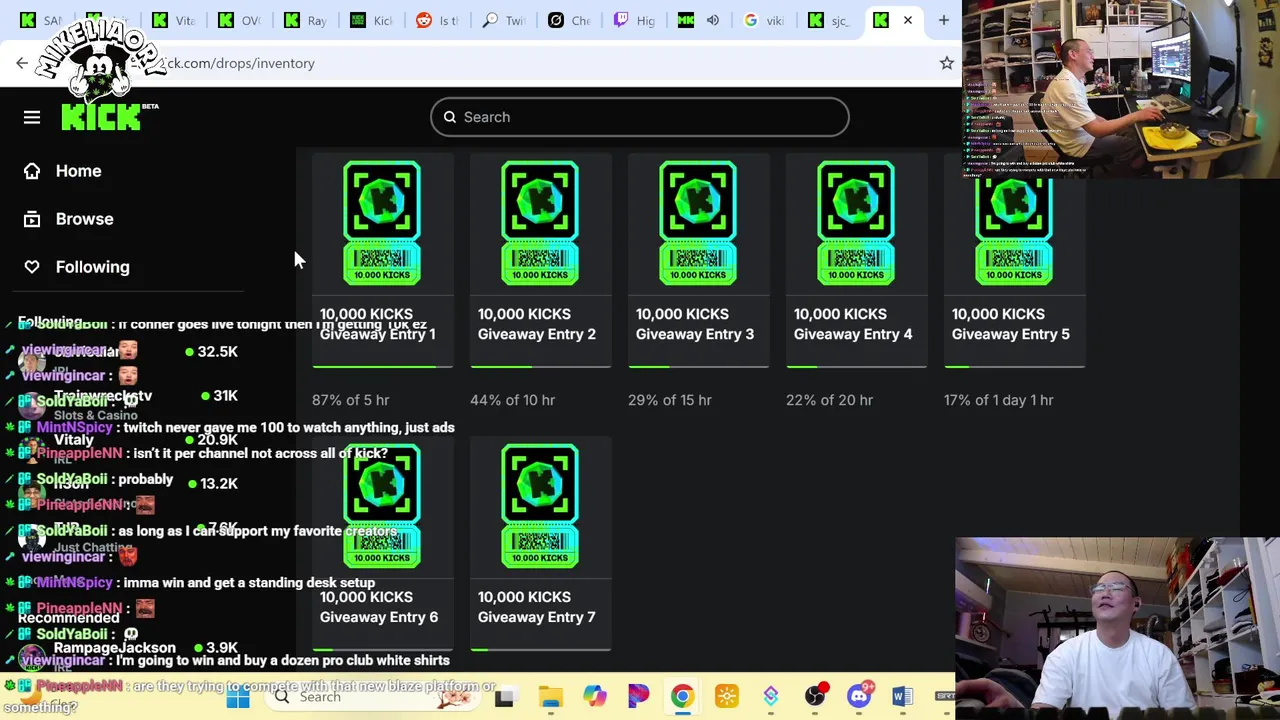
Task: Switch to the 'Che' browser tab
Action: point(568,20)
